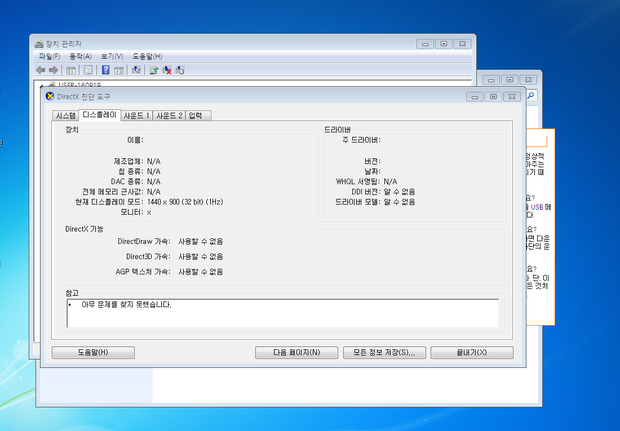This screenshot has height=431, width=620.
Task: Switch to the 입력 tab
Action: click(x=195, y=116)
